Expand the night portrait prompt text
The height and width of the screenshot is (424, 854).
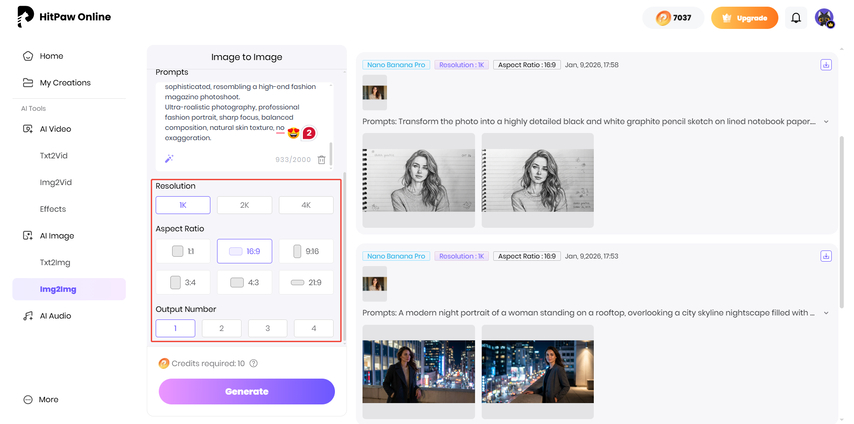[826, 313]
